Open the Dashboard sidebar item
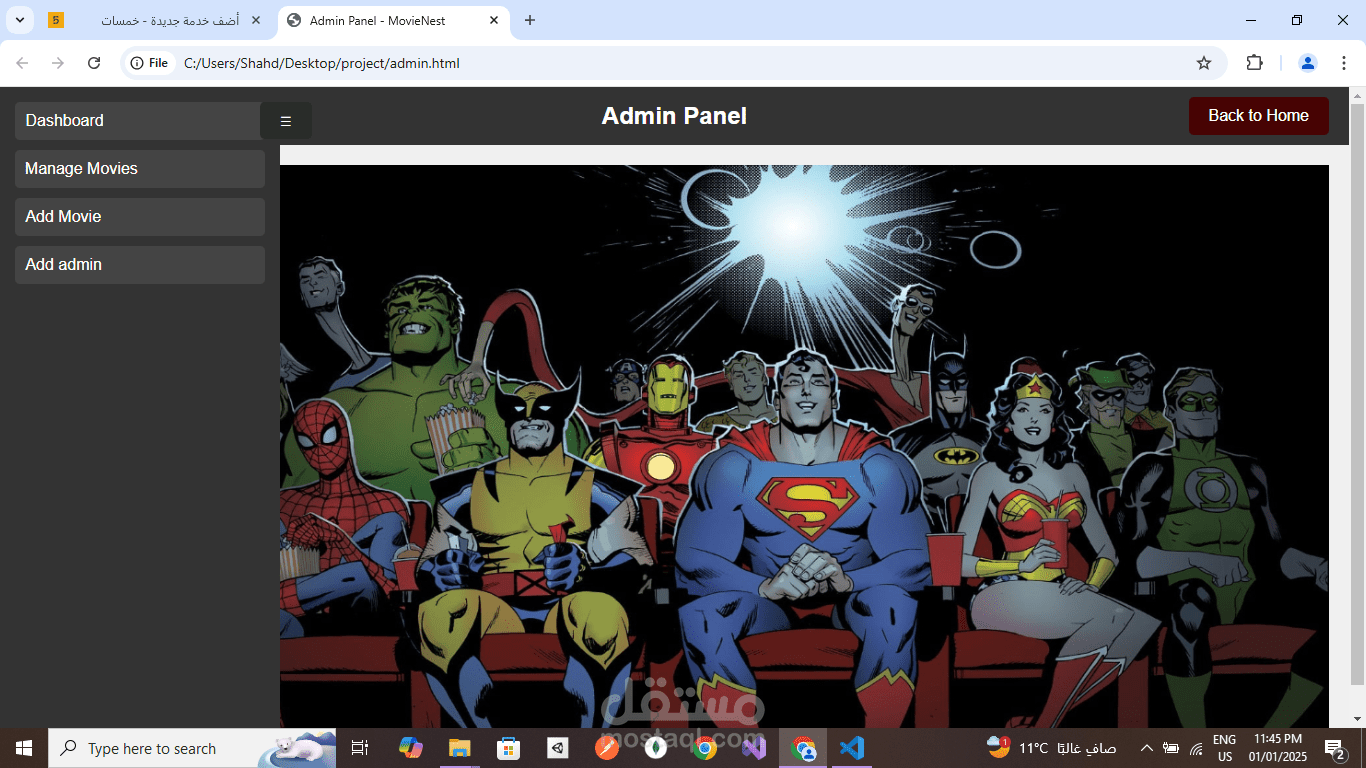Viewport: 1366px width, 768px height. [139, 121]
